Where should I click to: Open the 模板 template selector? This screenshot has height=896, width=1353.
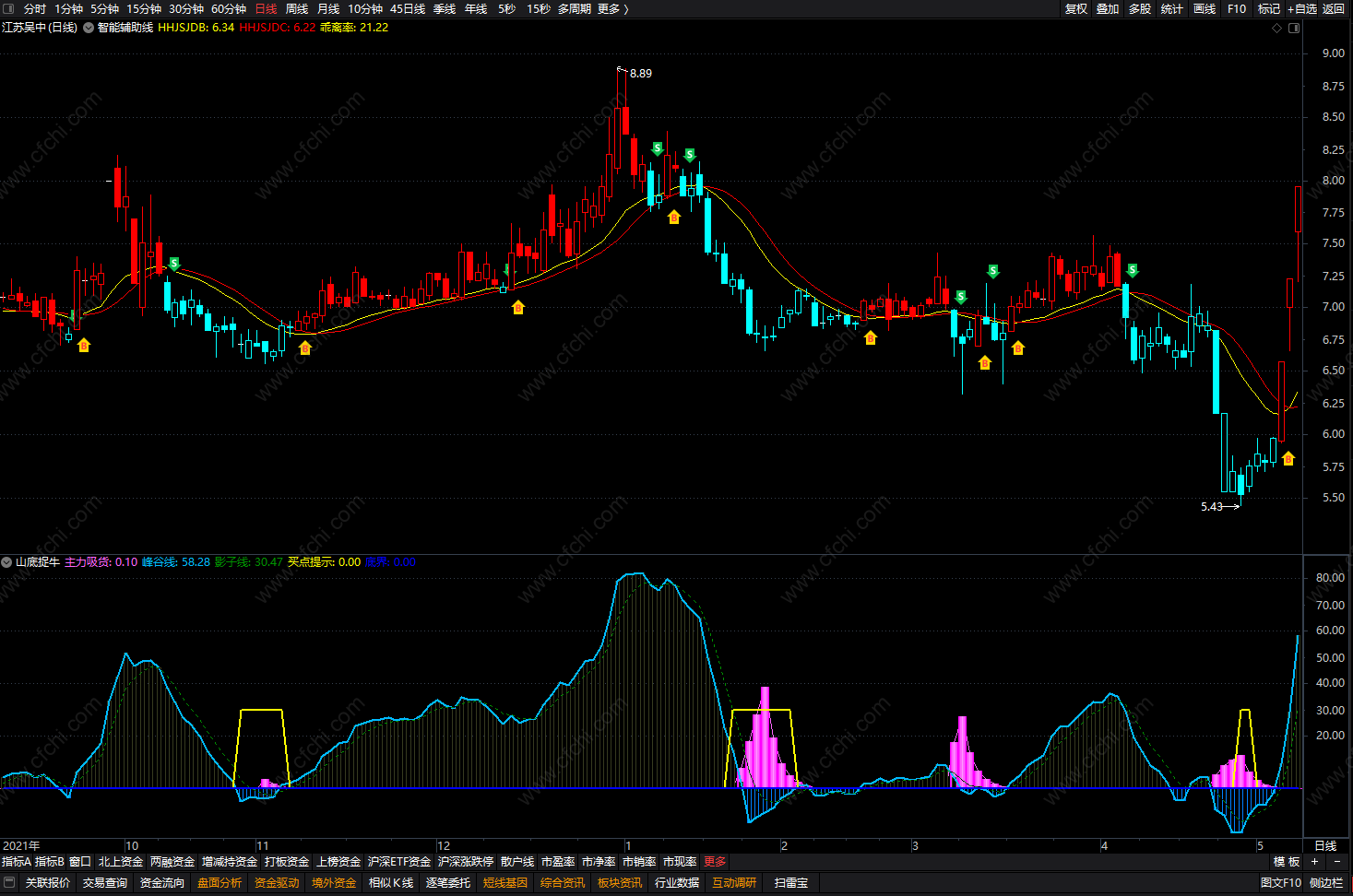(1287, 862)
